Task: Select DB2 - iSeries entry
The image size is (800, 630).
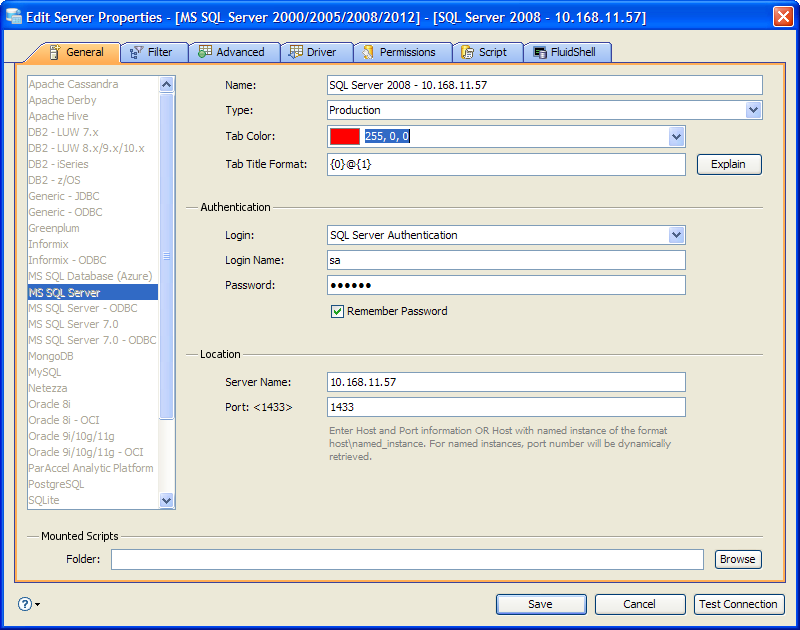Action: [x=58, y=164]
